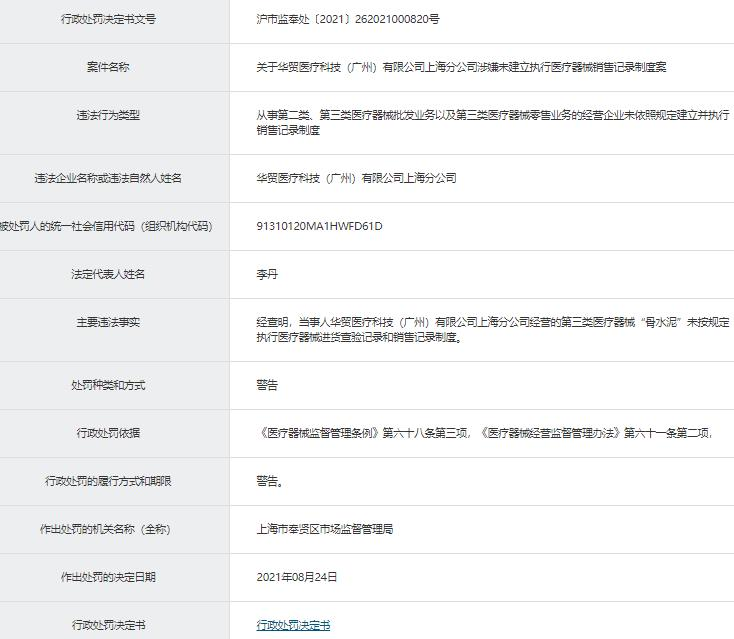Click the 行政处罚依据 label
This screenshot has width=734, height=639.
(x=108, y=433)
